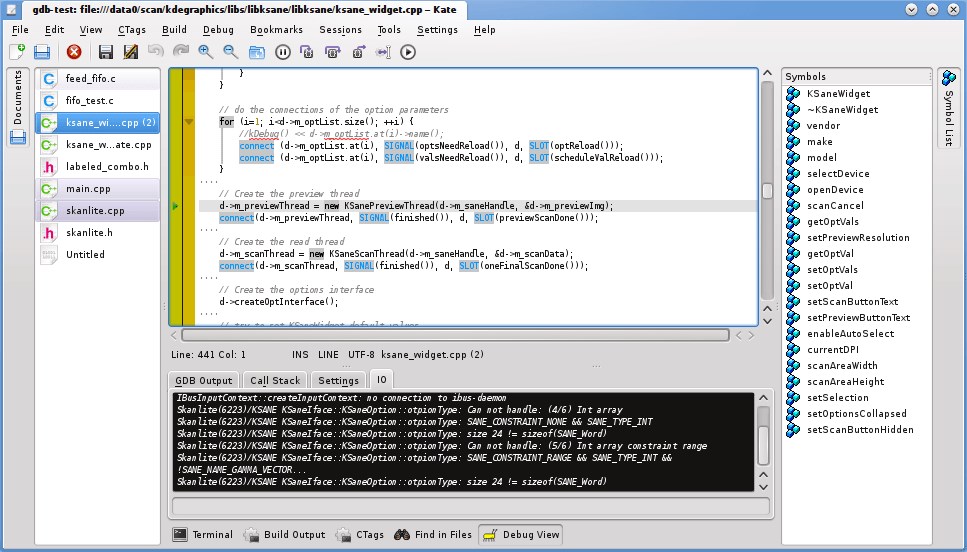Open the Terminal tool view button
Viewport: 967px width, 552px height.
[203, 534]
